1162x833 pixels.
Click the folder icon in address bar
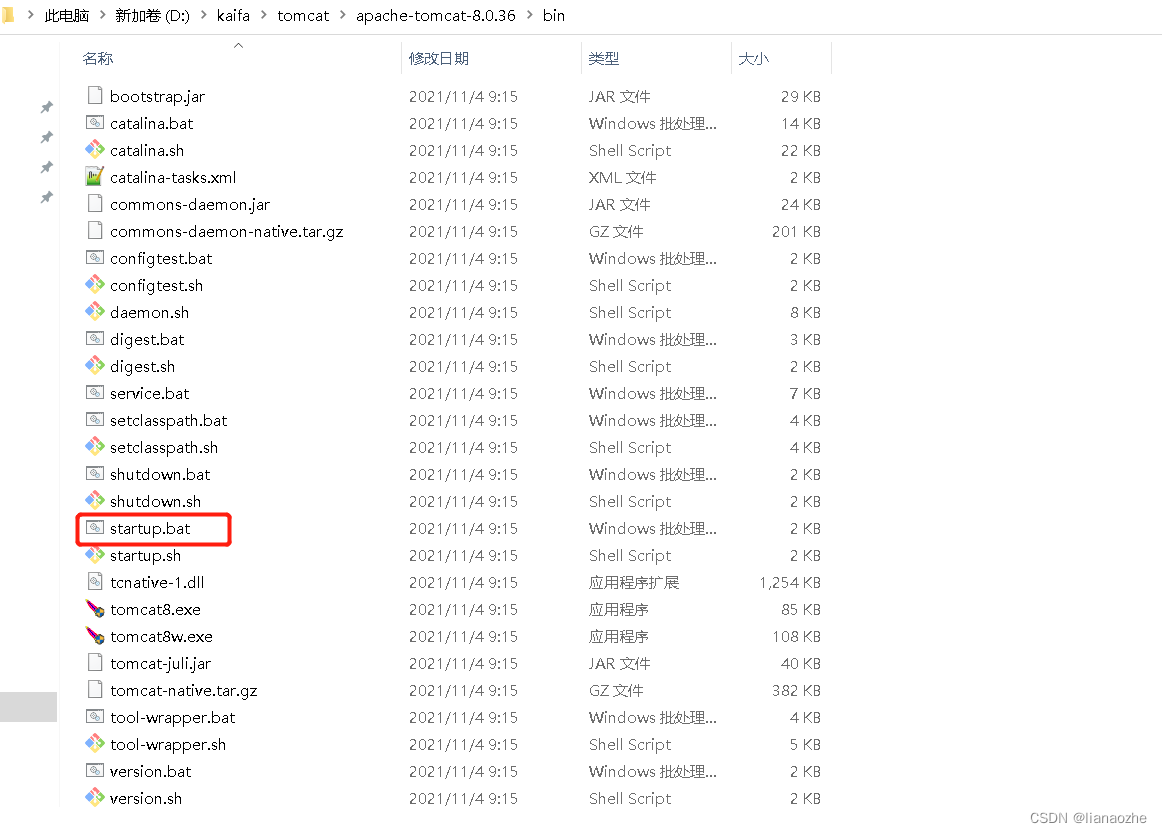tap(8, 16)
